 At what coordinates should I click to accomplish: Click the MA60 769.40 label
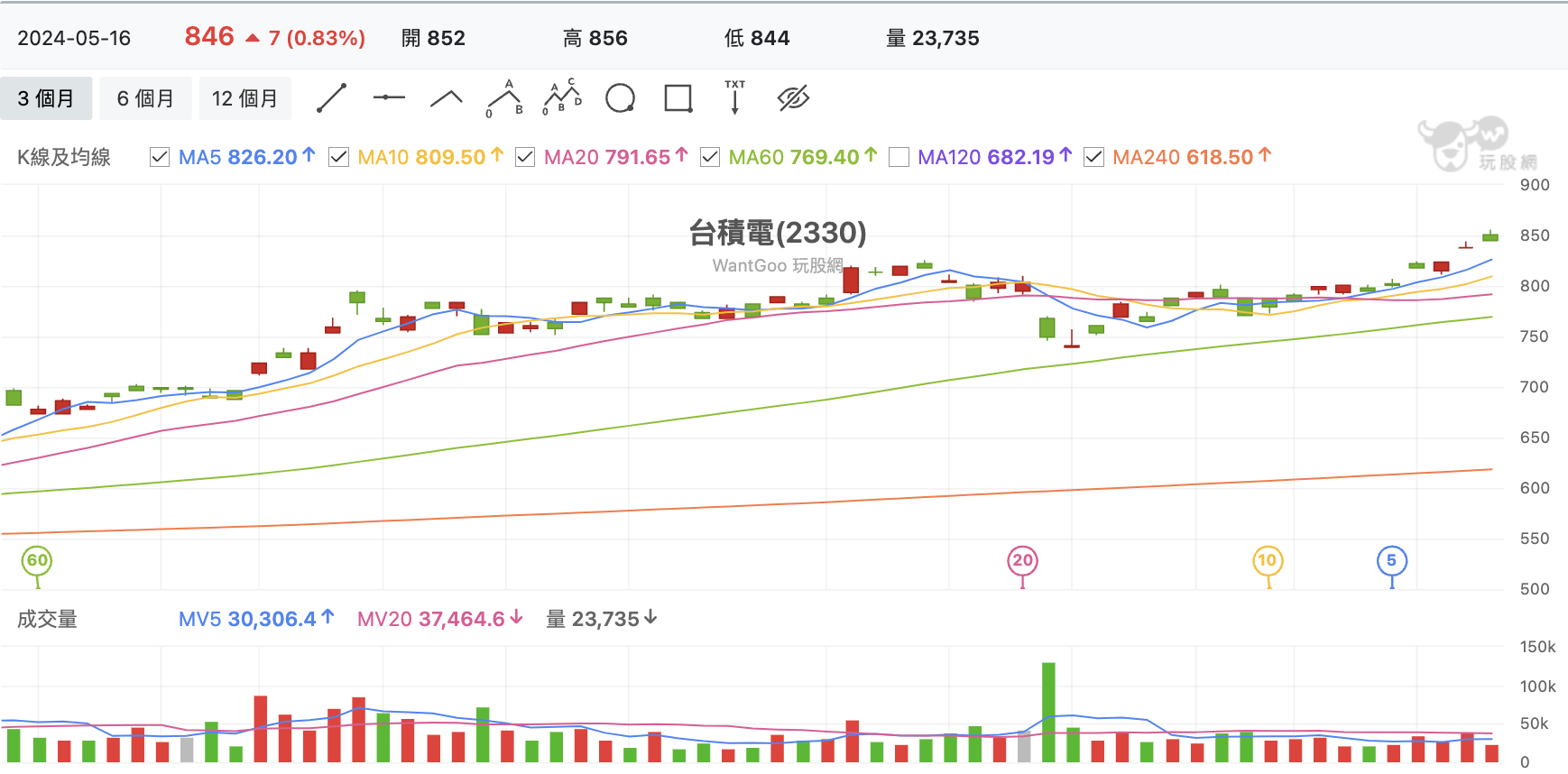[803, 157]
